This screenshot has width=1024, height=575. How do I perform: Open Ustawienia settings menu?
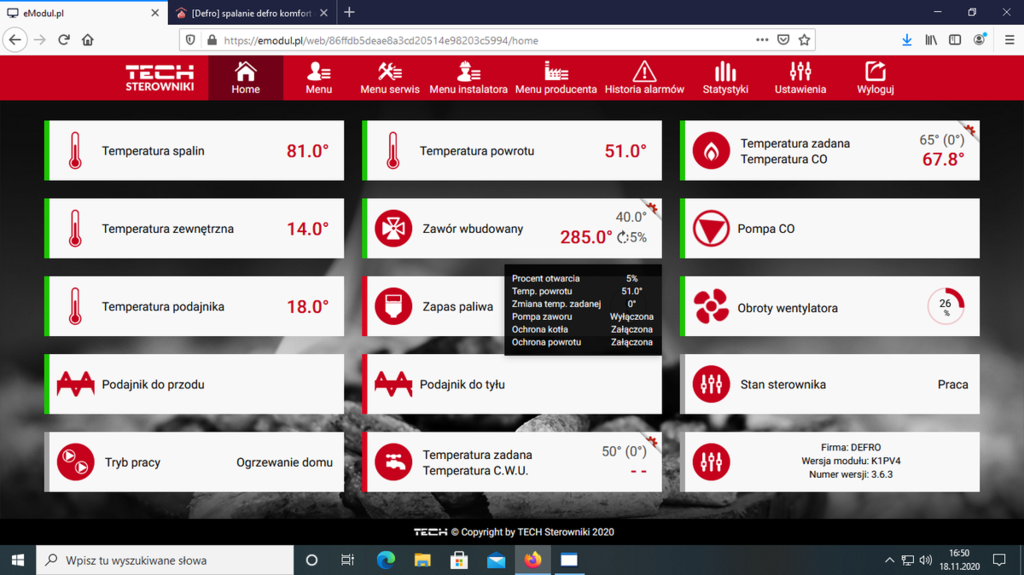point(800,78)
